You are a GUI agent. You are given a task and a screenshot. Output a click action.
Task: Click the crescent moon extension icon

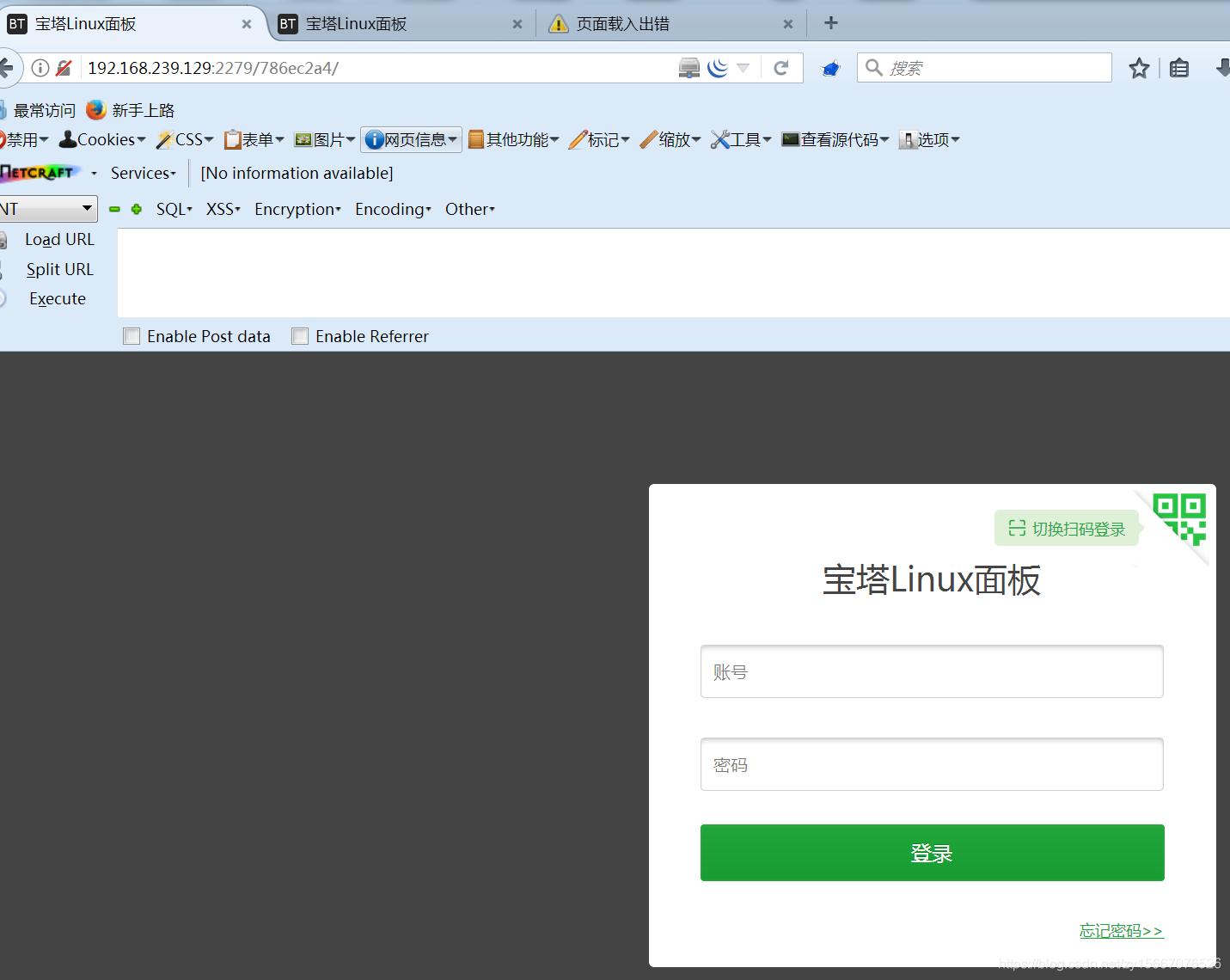click(718, 67)
